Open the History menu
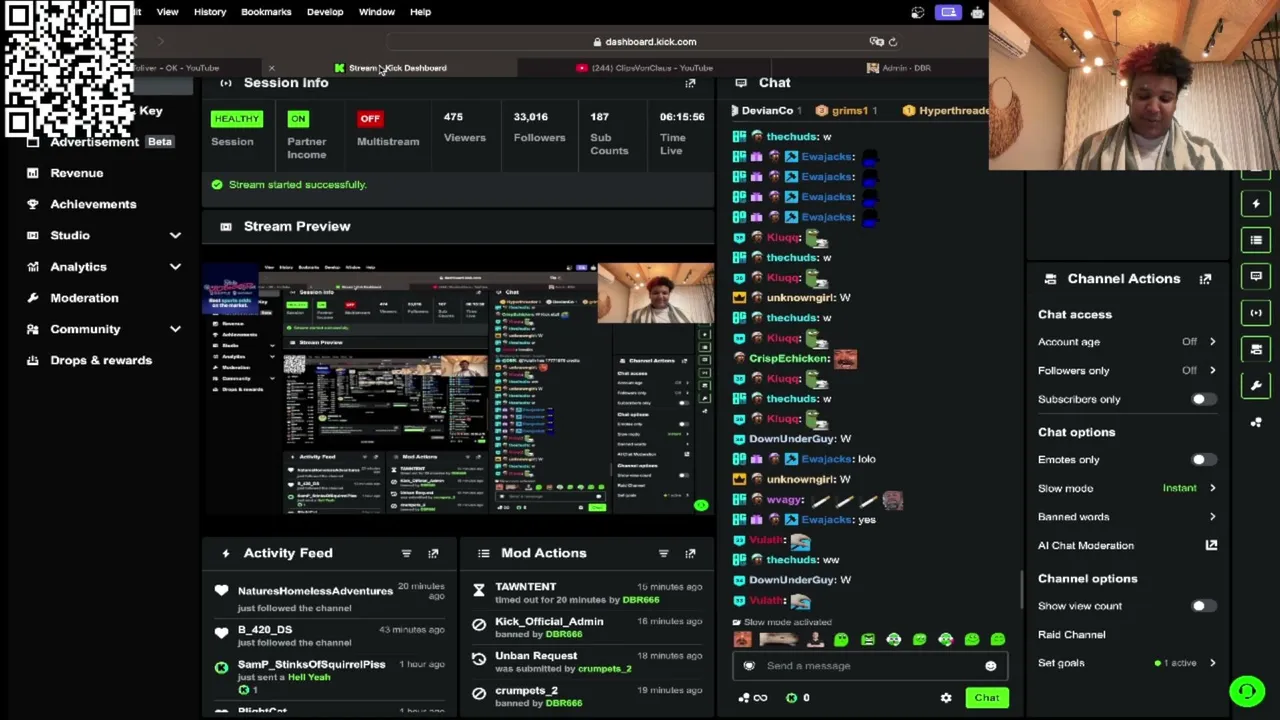 point(210,12)
